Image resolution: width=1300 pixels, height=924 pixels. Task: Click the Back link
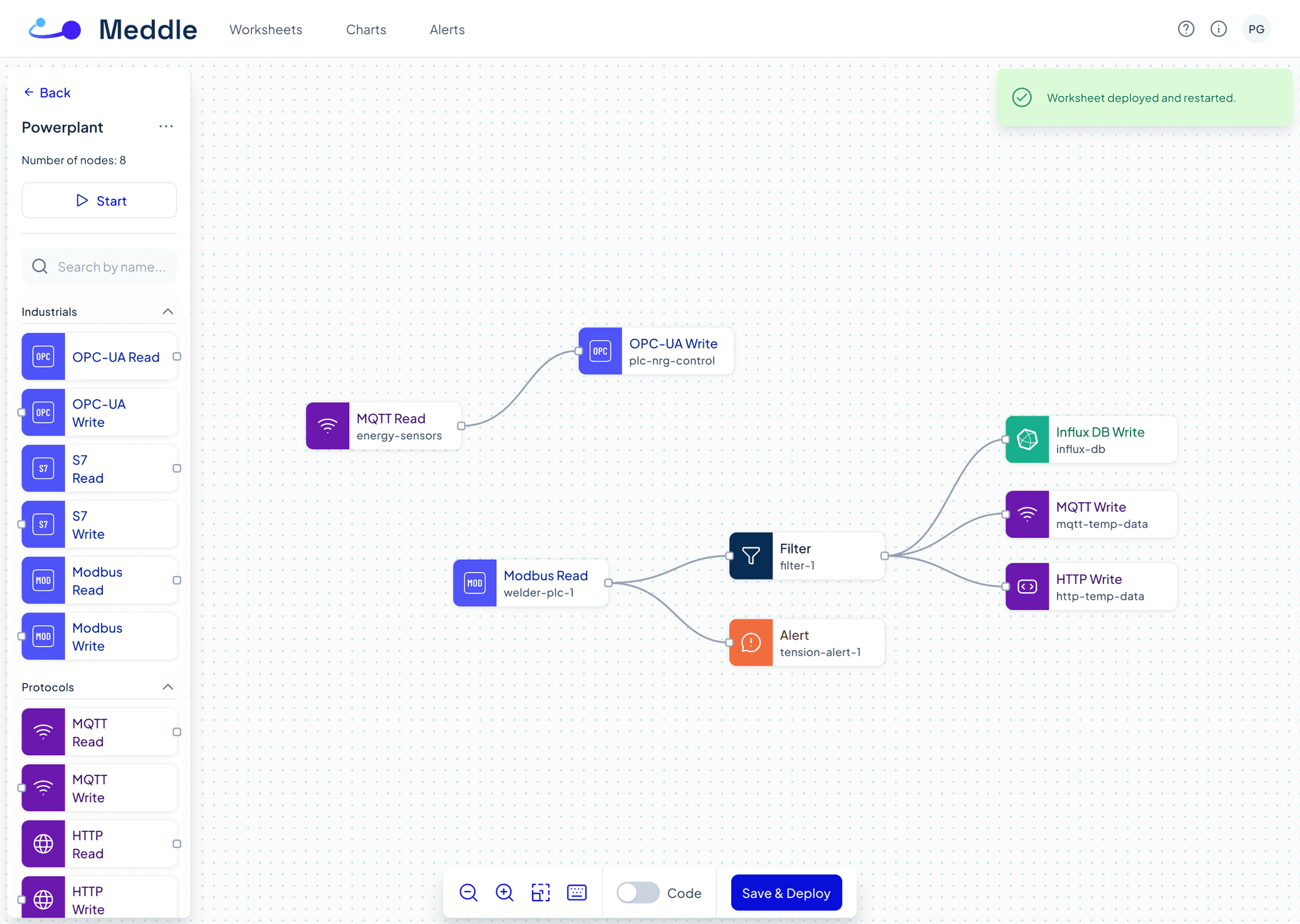(47, 93)
